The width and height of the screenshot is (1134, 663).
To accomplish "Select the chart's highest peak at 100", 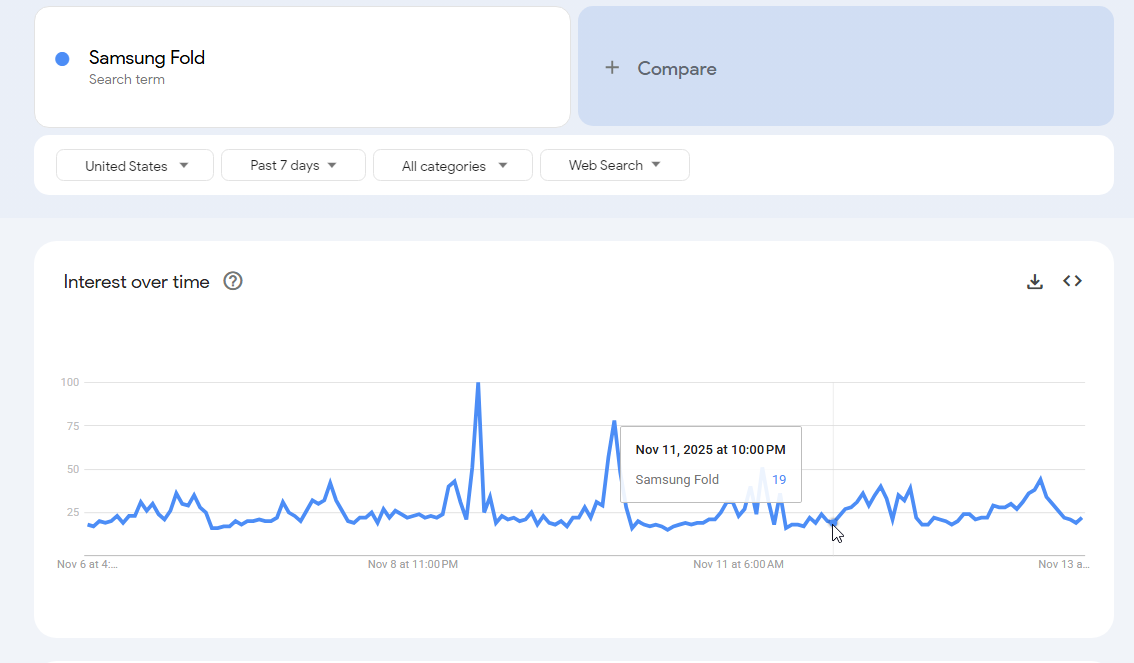I will (478, 384).
